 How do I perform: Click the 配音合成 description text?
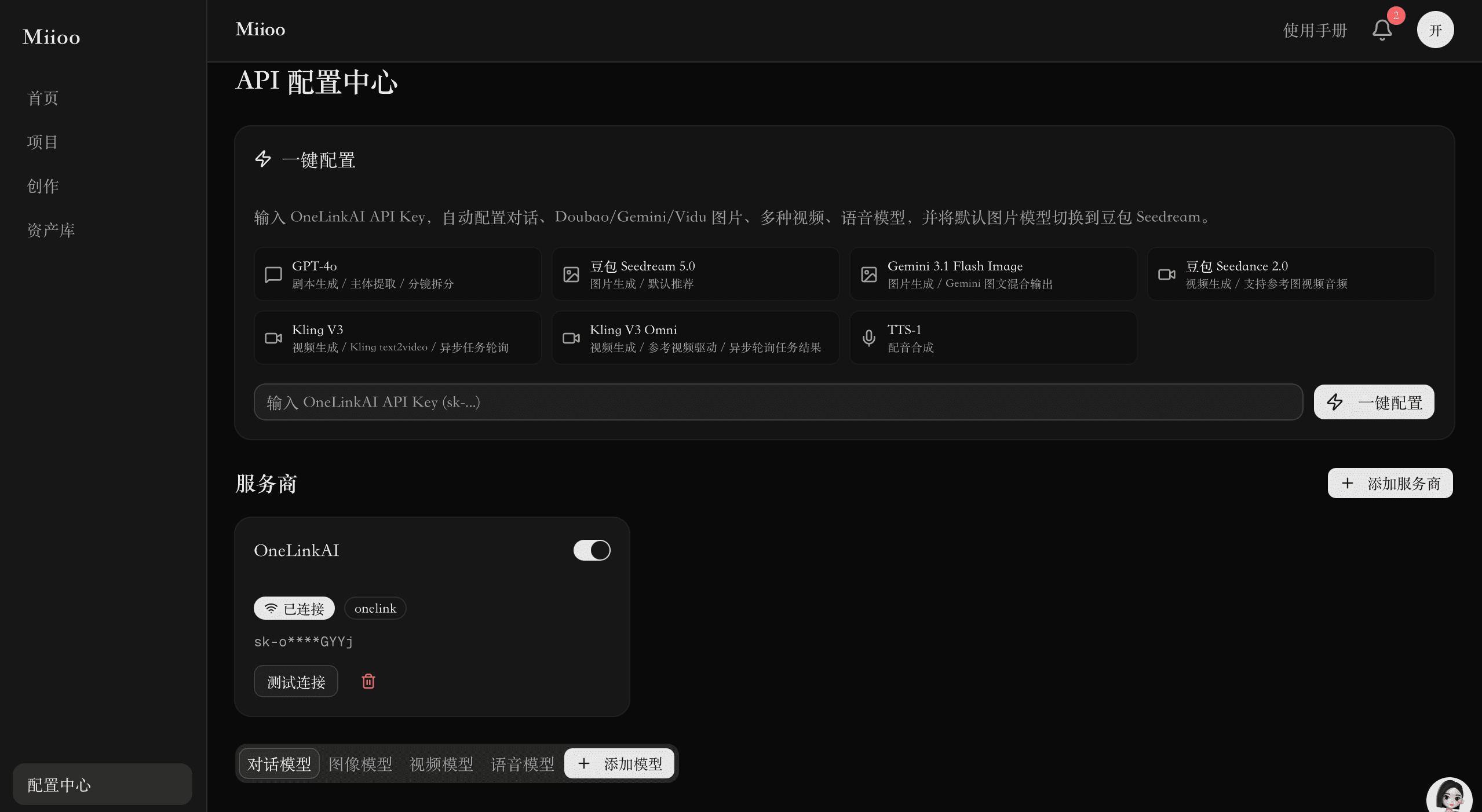[x=911, y=348]
